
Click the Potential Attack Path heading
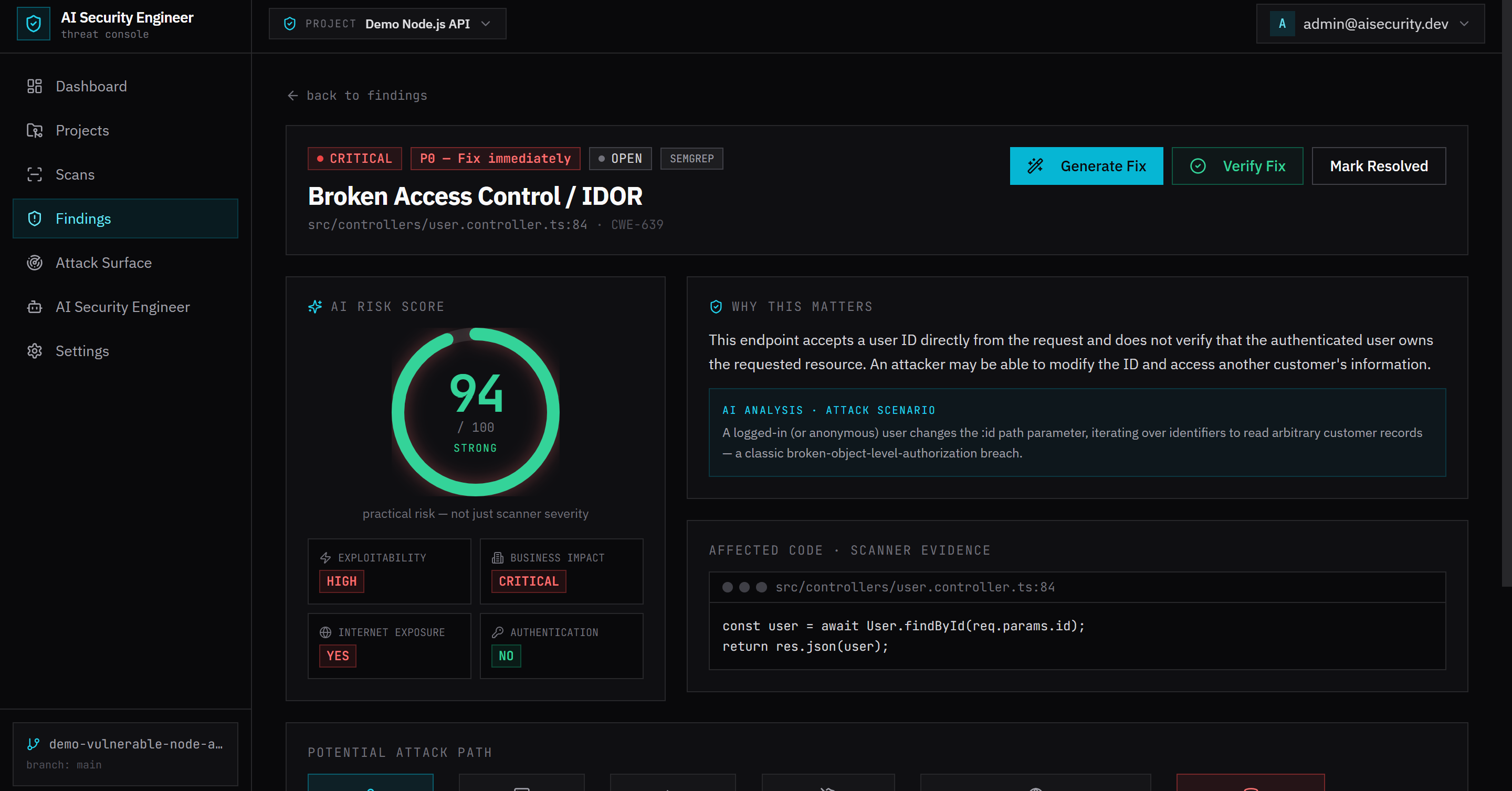coord(400,752)
